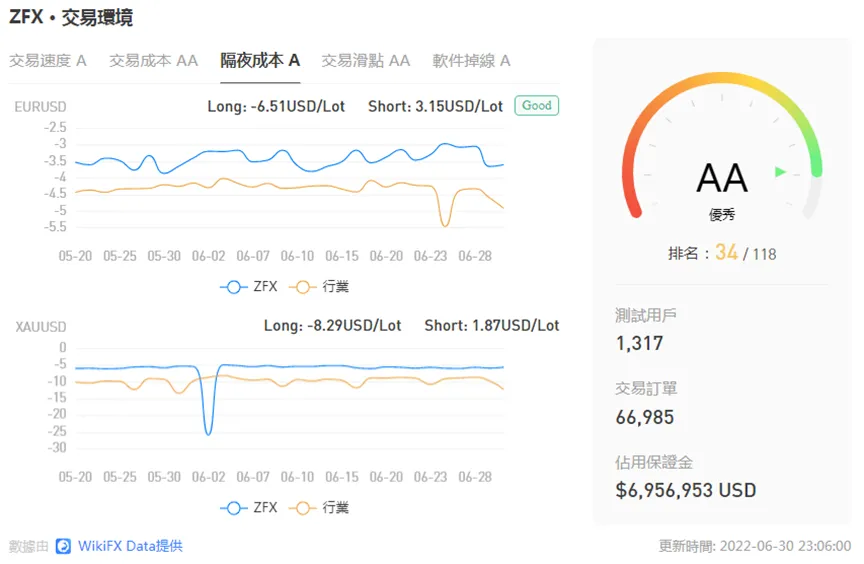
Task: Toggle 行業 legend in XAUUSD chart
Action: 320,508
